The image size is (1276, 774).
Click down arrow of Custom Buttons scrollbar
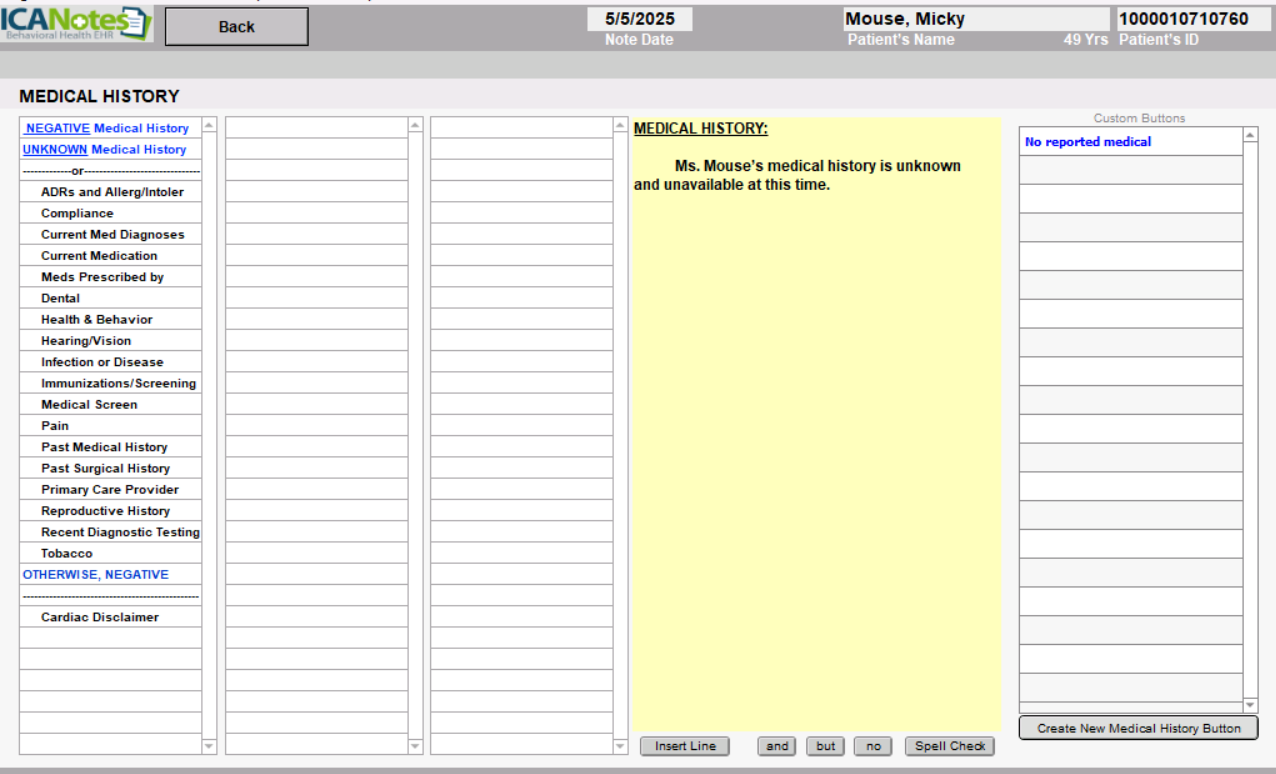coord(1250,706)
